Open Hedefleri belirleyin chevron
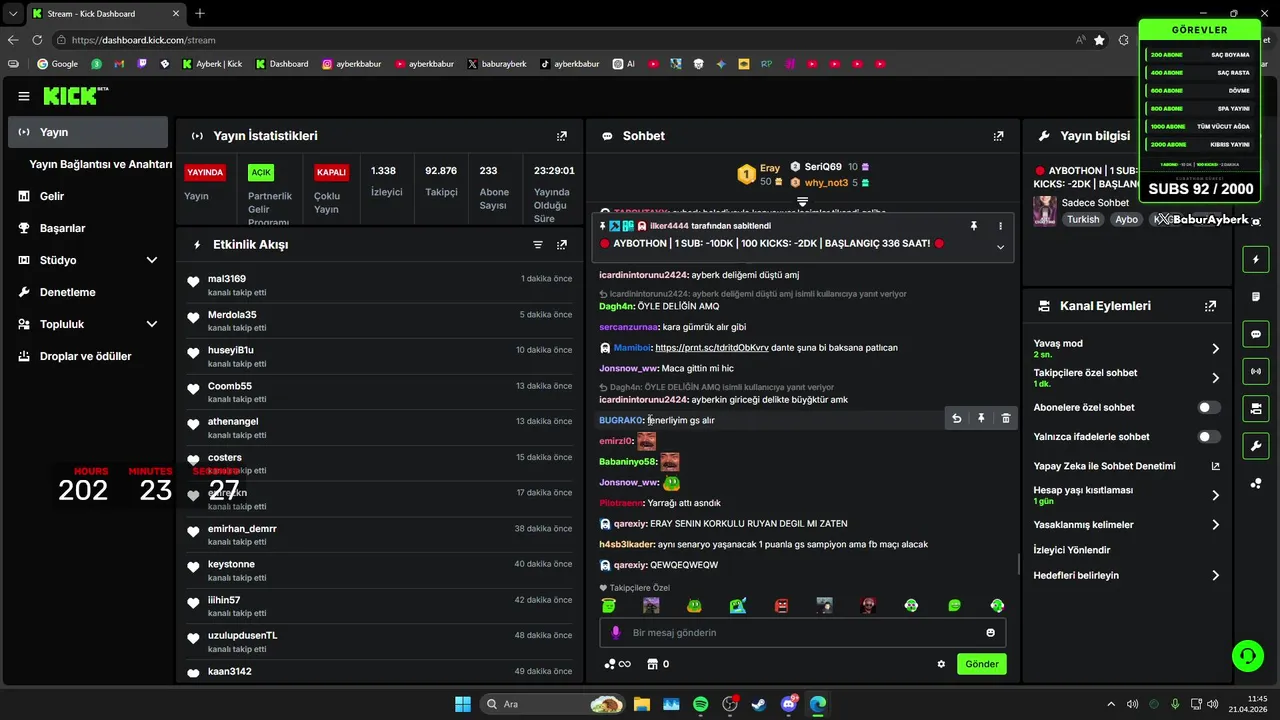This screenshot has width=1280, height=720. (1216, 576)
